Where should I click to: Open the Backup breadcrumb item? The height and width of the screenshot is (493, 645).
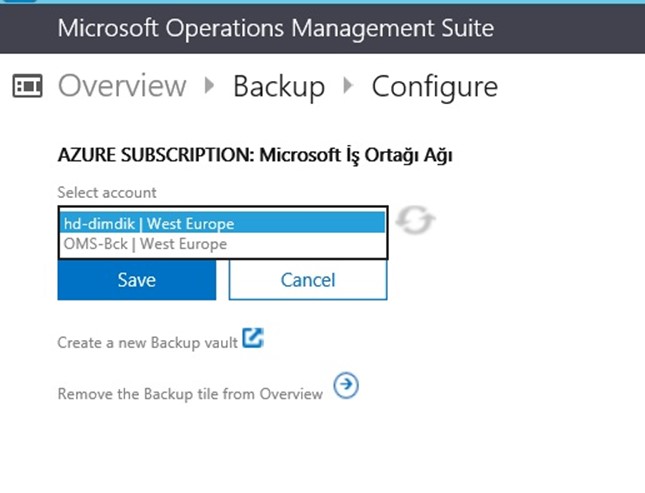click(x=279, y=86)
